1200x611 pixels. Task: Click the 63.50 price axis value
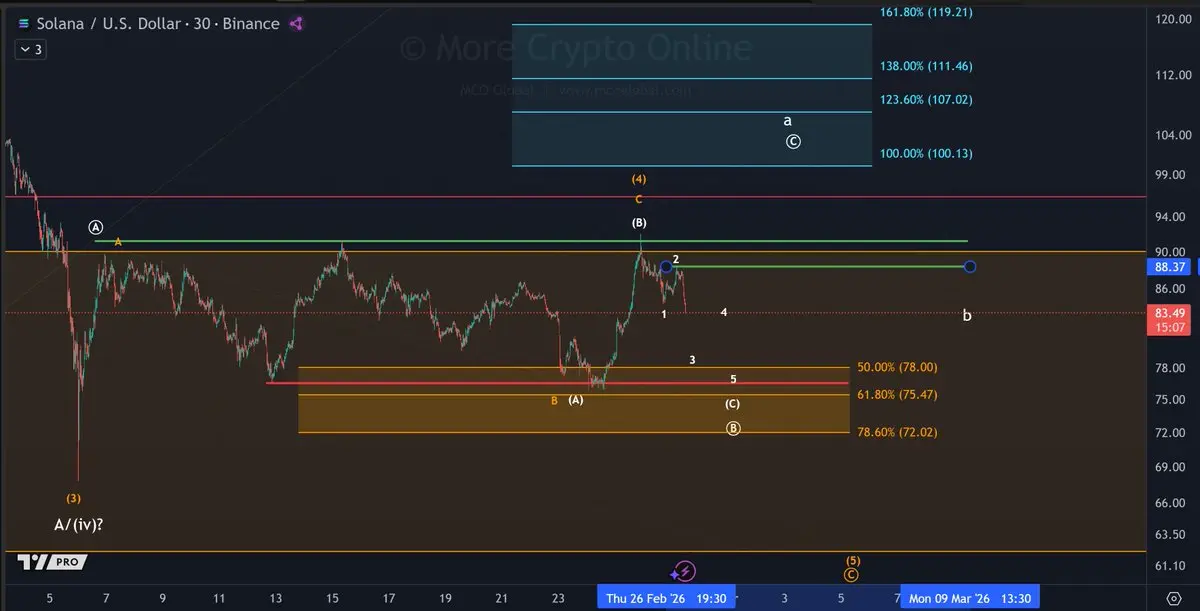(x=1169, y=535)
